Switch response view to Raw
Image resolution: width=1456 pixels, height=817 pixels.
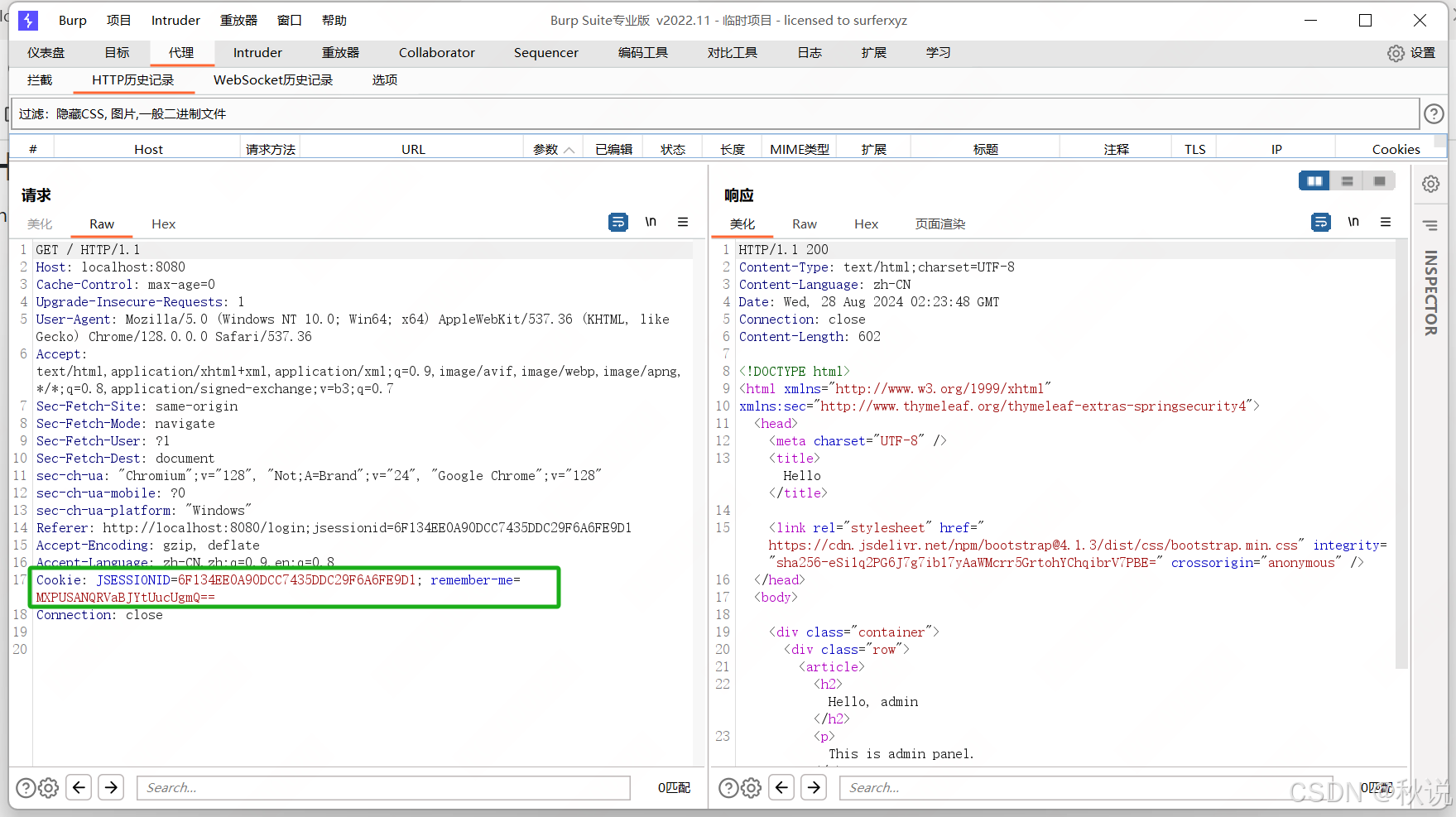(805, 224)
